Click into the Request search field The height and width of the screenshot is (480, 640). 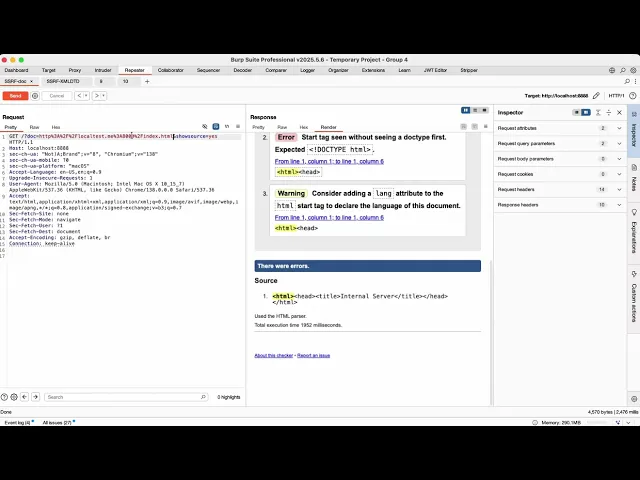(x=126, y=397)
